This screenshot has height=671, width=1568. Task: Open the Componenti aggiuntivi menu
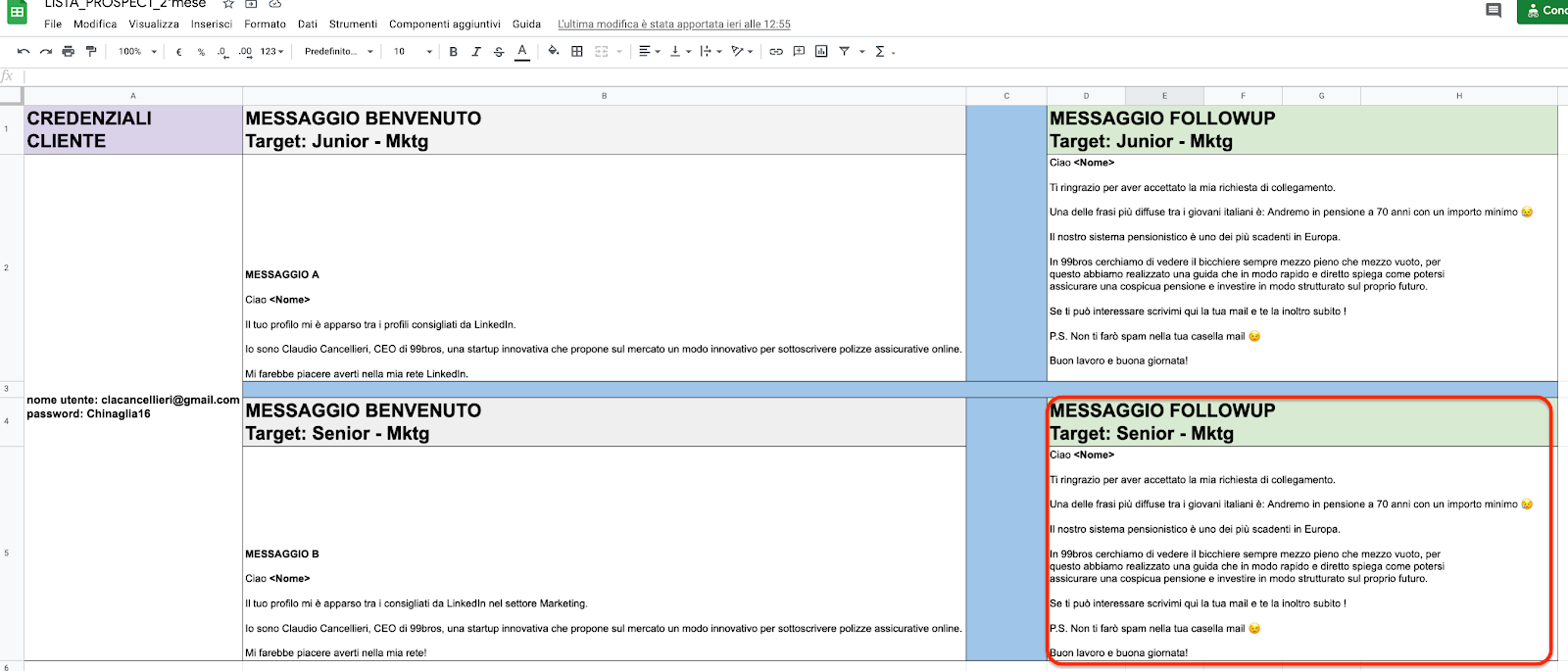[x=444, y=24]
